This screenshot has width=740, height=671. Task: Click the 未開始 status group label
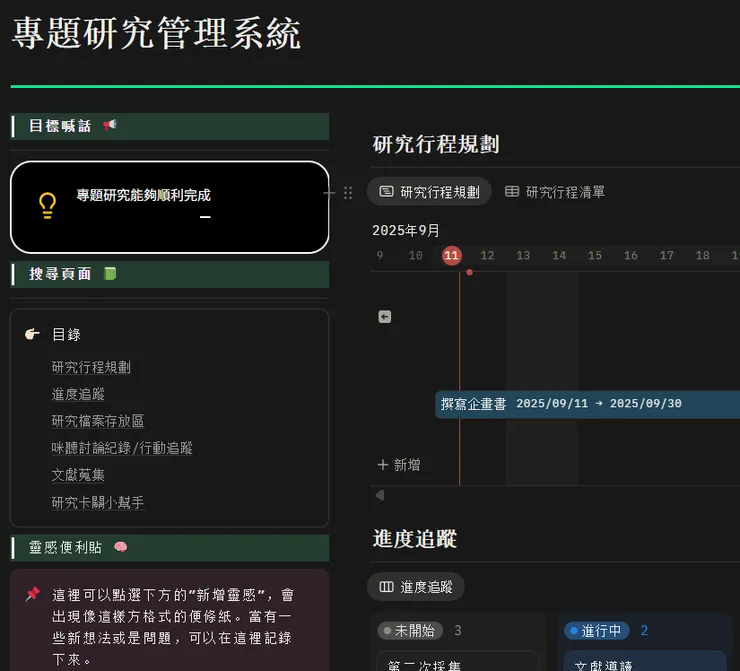coord(410,630)
